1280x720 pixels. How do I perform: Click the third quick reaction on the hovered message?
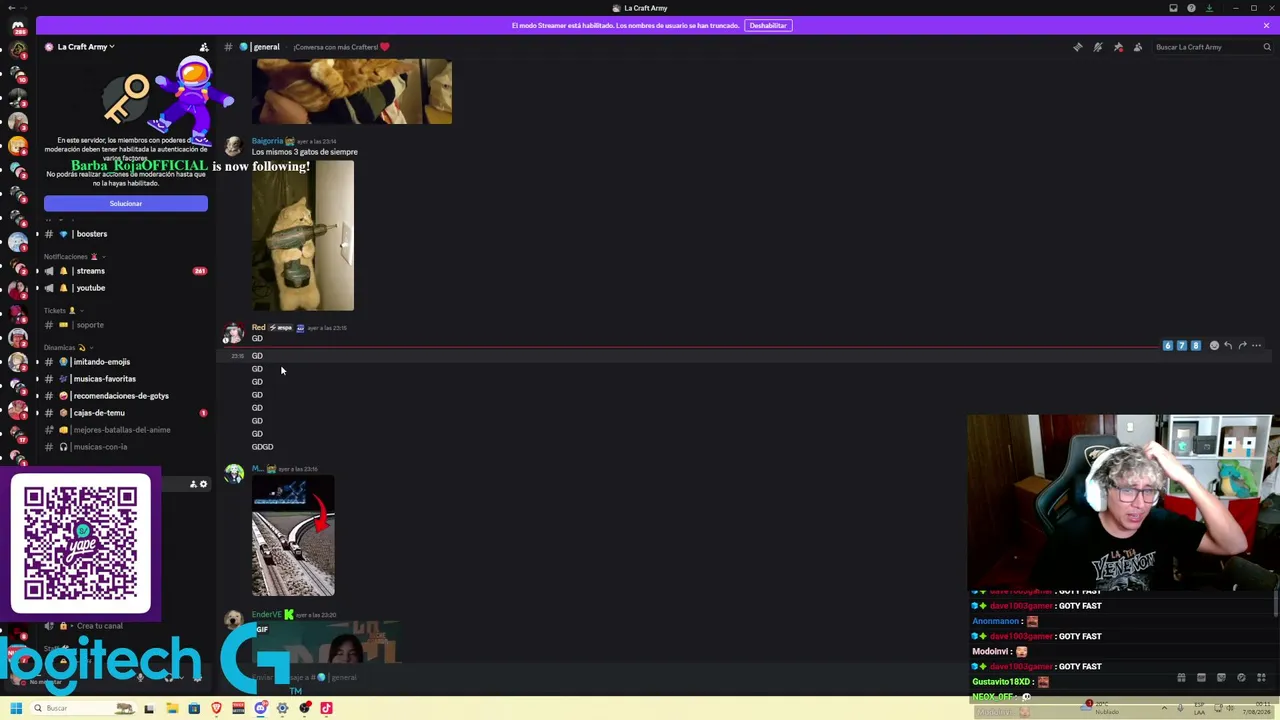(x=1195, y=346)
